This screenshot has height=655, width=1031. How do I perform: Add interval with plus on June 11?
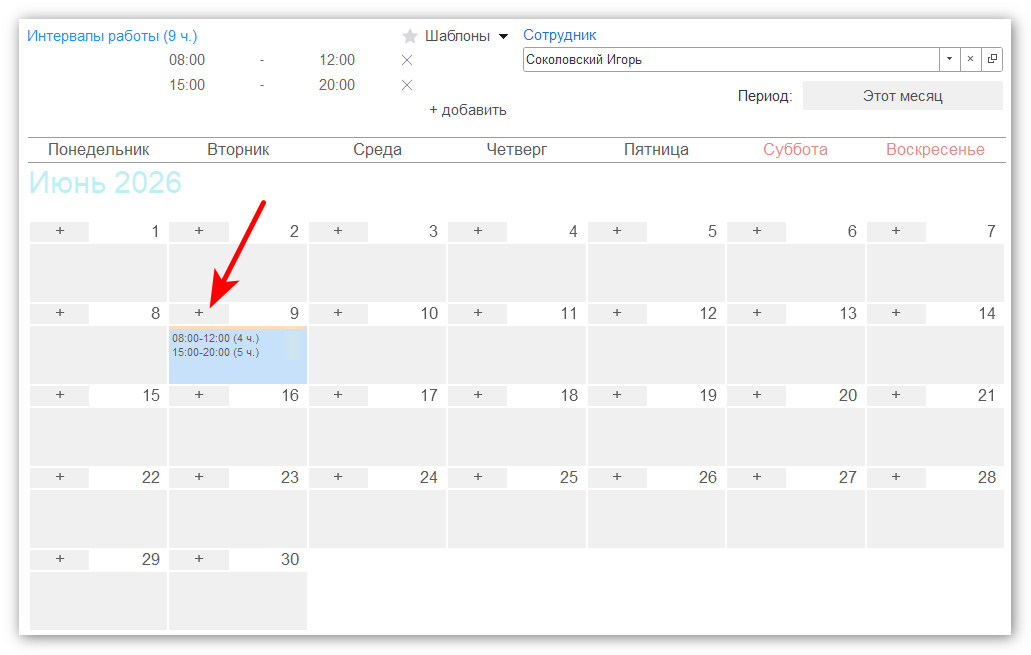point(478,313)
